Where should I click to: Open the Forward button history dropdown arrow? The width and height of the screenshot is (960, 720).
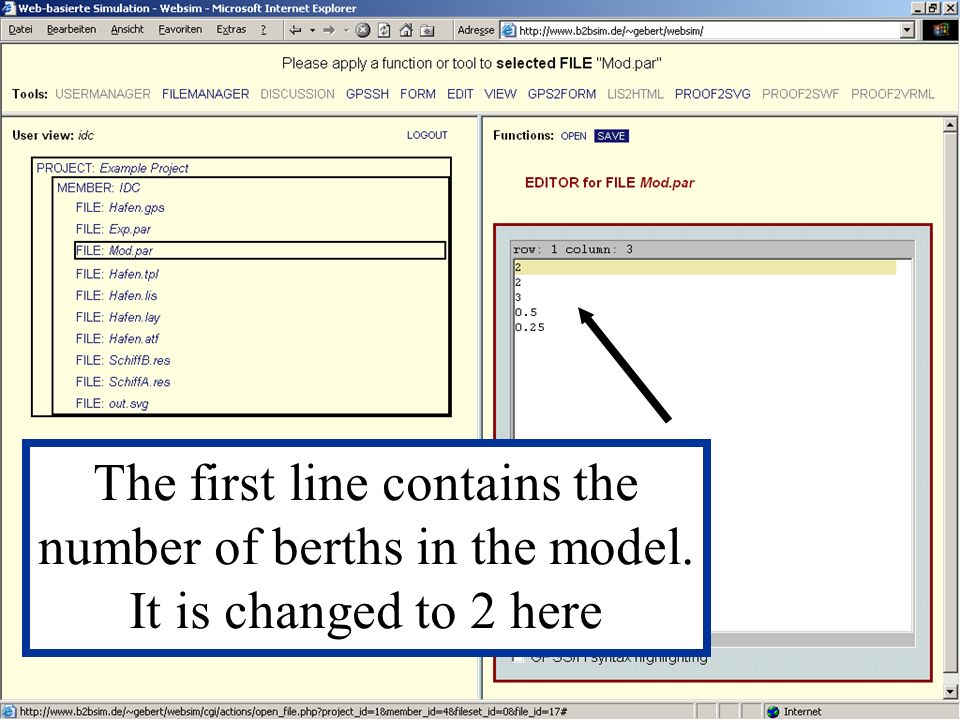click(346, 30)
